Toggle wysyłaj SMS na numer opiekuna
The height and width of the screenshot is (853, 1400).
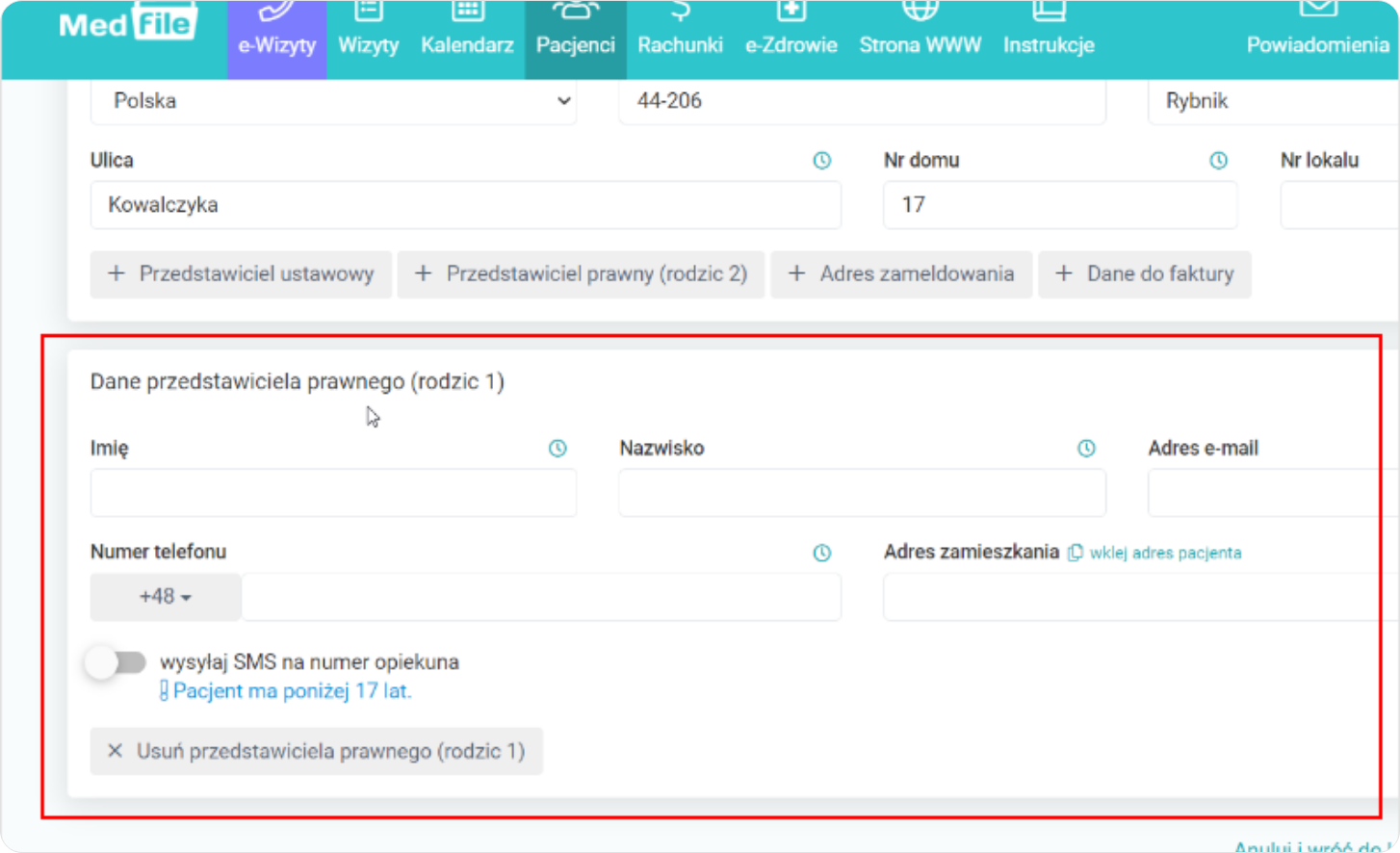[x=115, y=662]
